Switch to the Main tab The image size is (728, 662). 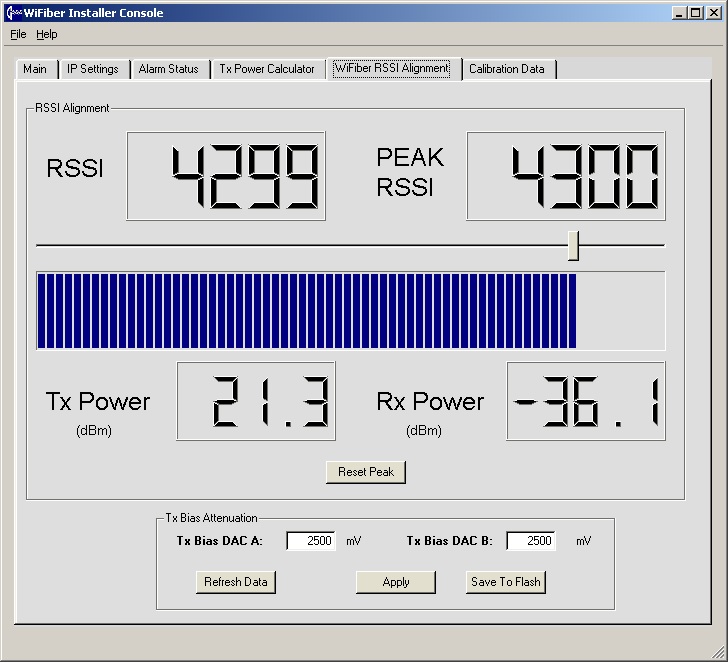[35, 69]
